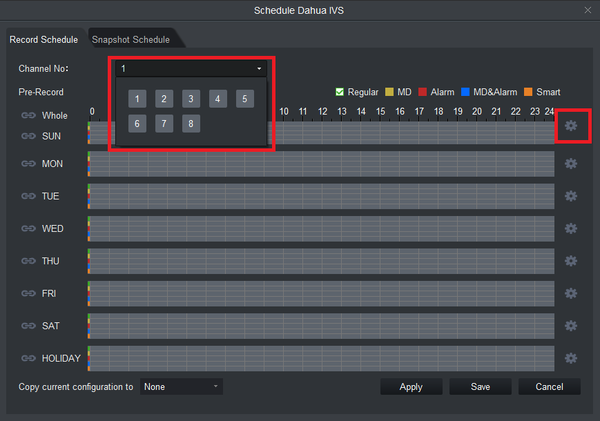Screen dimensions: 600x421
Task: Link the SAT row chain icon
Action: tap(28, 326)
